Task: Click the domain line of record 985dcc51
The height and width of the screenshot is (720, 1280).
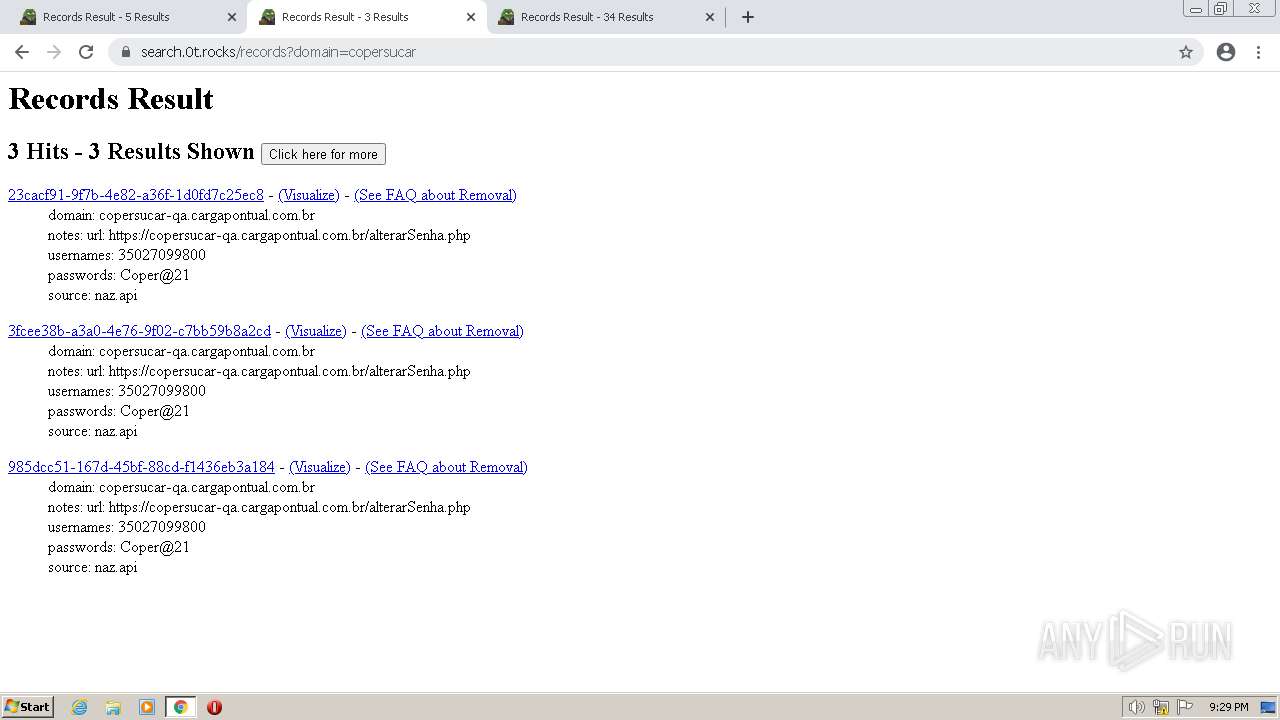Action: pyautogui.click(x=181, y=487)
